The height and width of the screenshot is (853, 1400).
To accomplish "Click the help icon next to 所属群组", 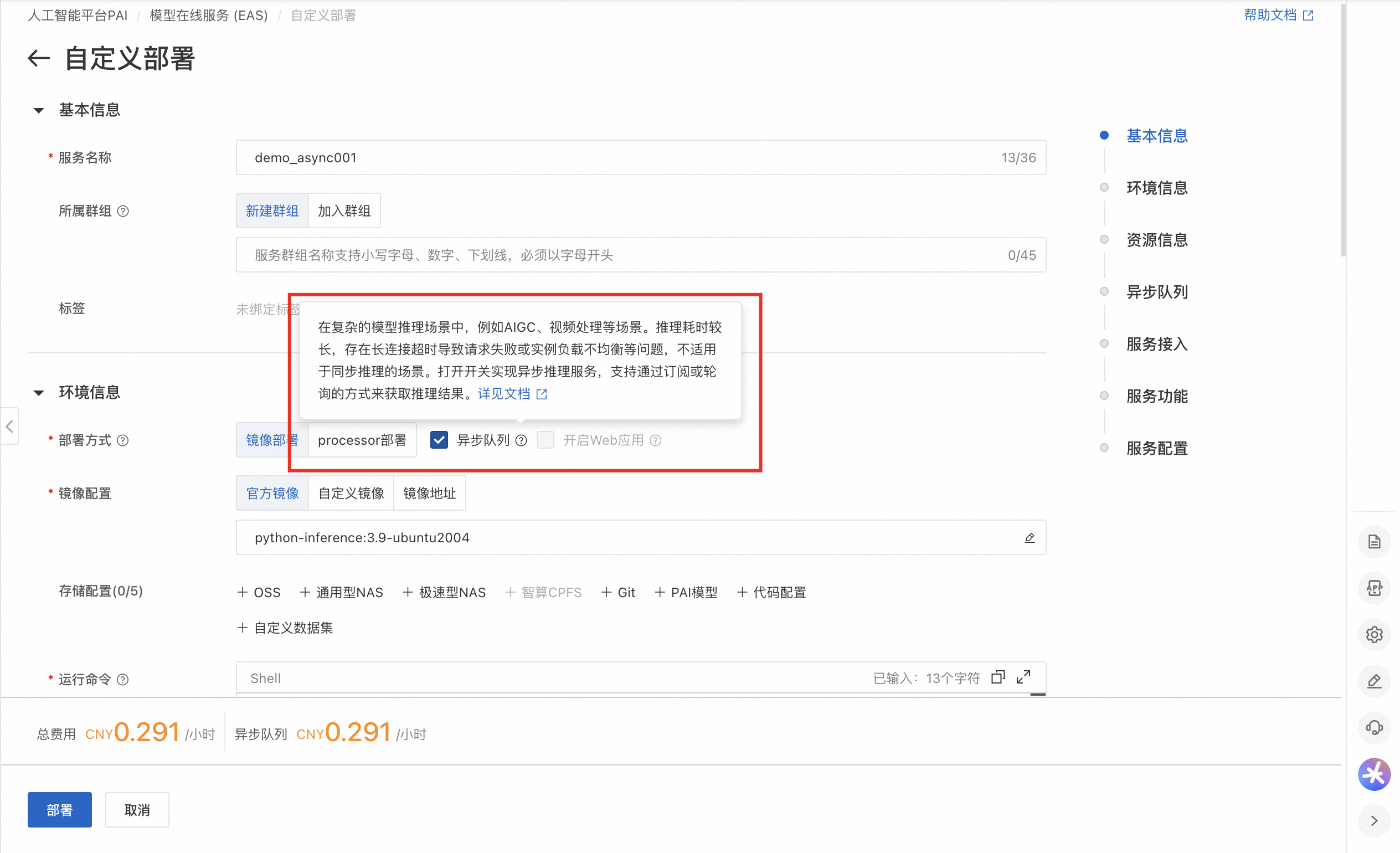I will tap(123, 212).
